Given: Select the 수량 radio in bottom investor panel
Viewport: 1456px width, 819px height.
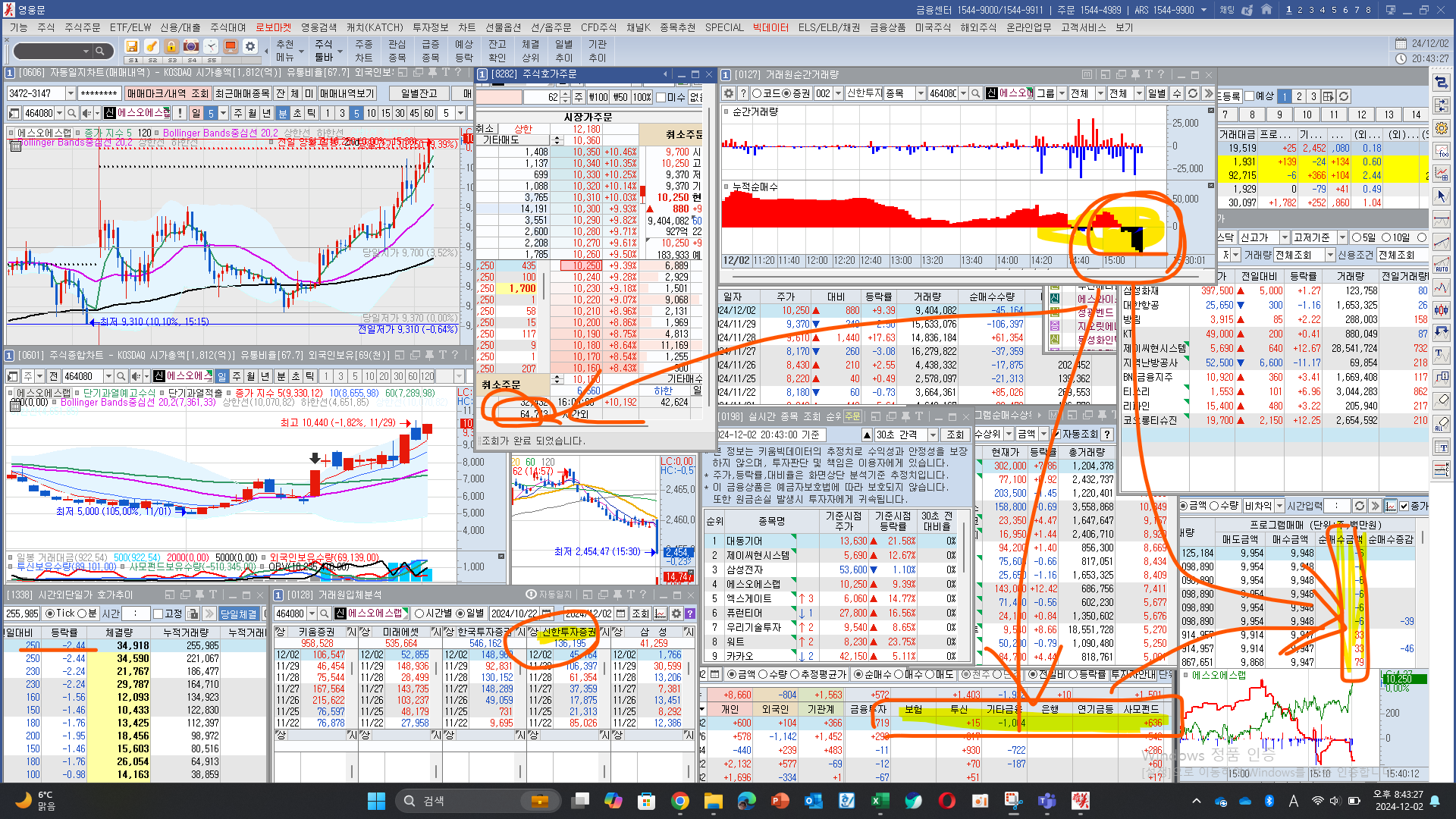Looking at the screenshot, I should [763, 674].
